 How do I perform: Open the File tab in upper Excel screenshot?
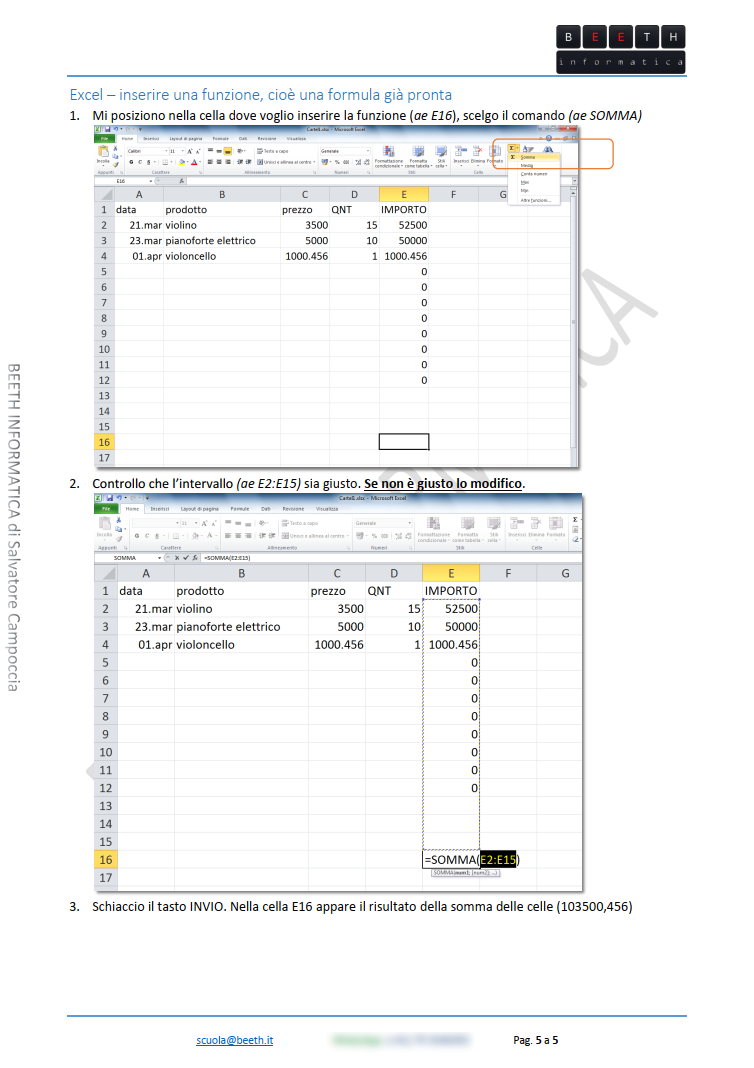tap(104, 139)
